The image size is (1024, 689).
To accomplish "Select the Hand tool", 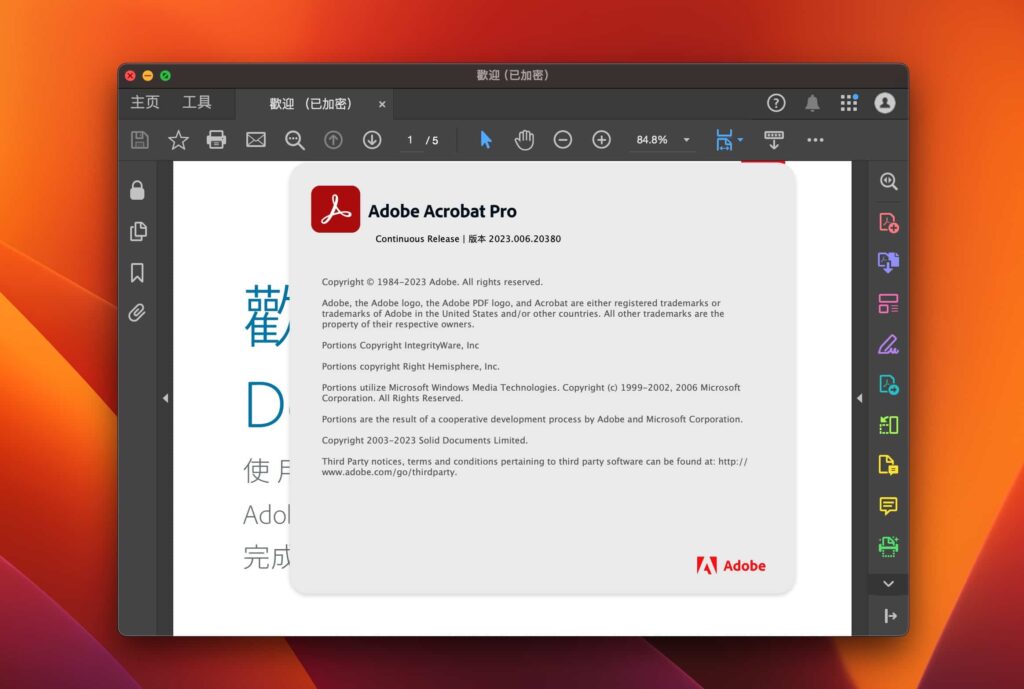I will [x=524, y=139].
